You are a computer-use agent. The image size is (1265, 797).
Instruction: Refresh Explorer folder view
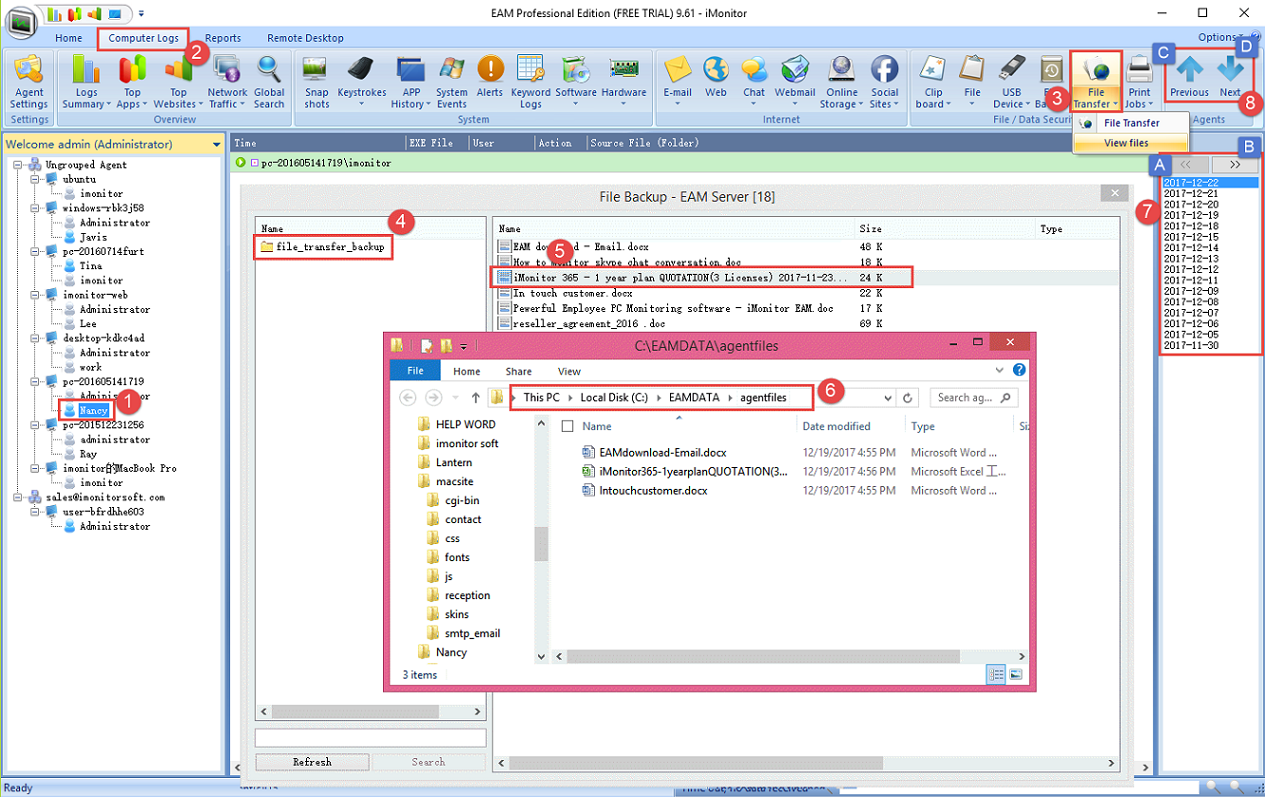click(x=907, y=398)
